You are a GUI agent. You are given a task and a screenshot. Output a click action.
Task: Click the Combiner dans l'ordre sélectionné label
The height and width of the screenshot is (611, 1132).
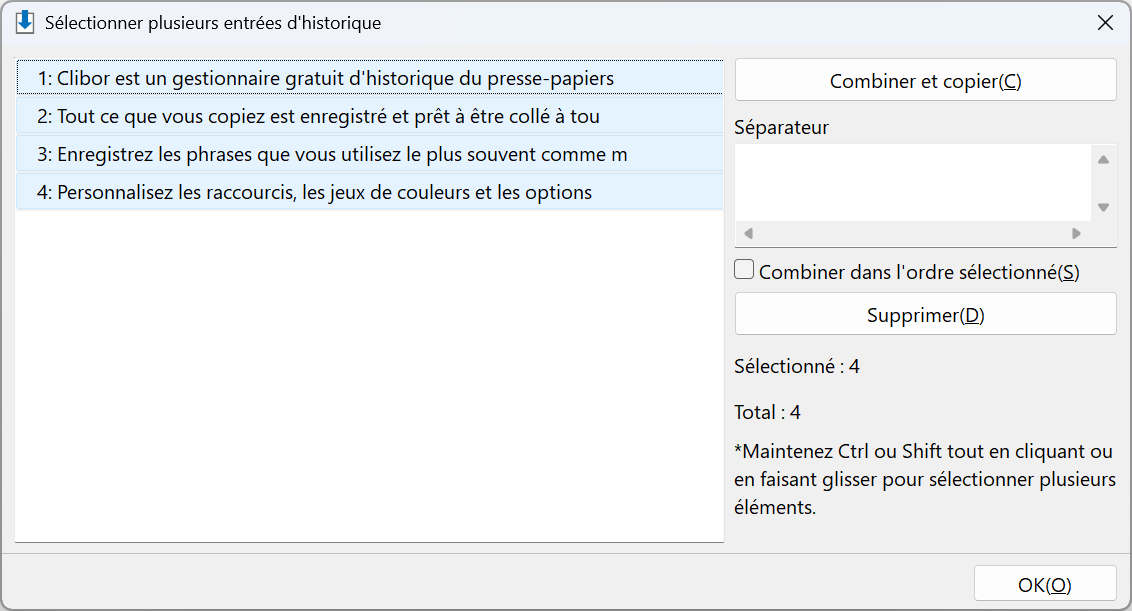919,272
